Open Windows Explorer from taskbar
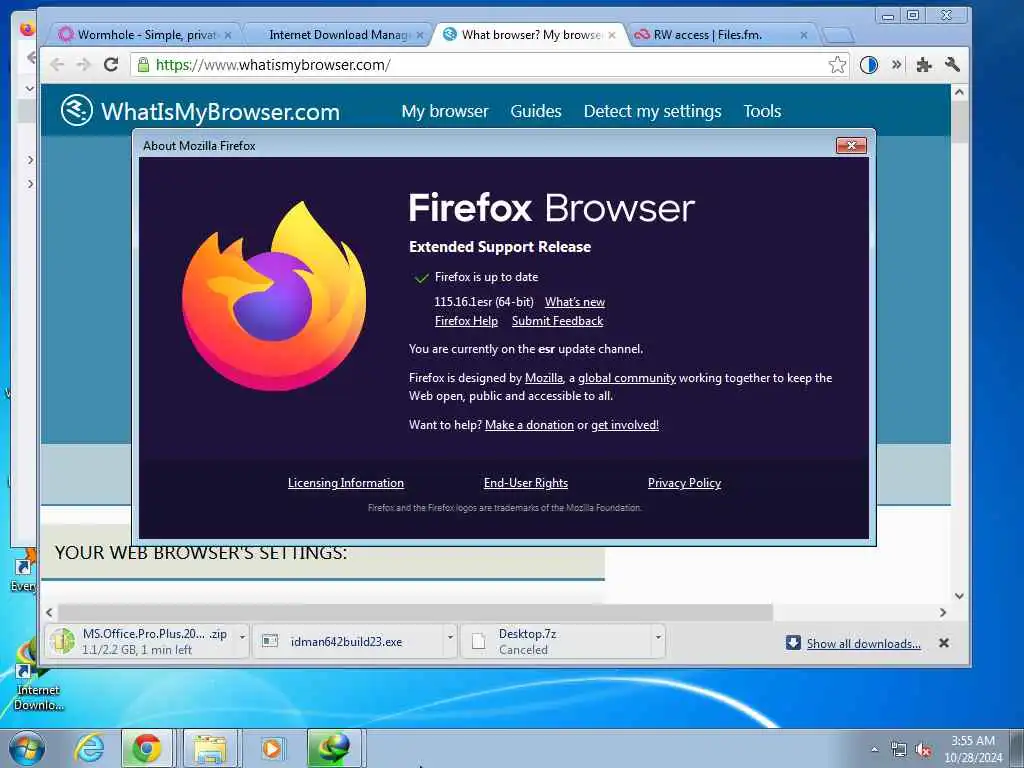 [x=210, y=748]
